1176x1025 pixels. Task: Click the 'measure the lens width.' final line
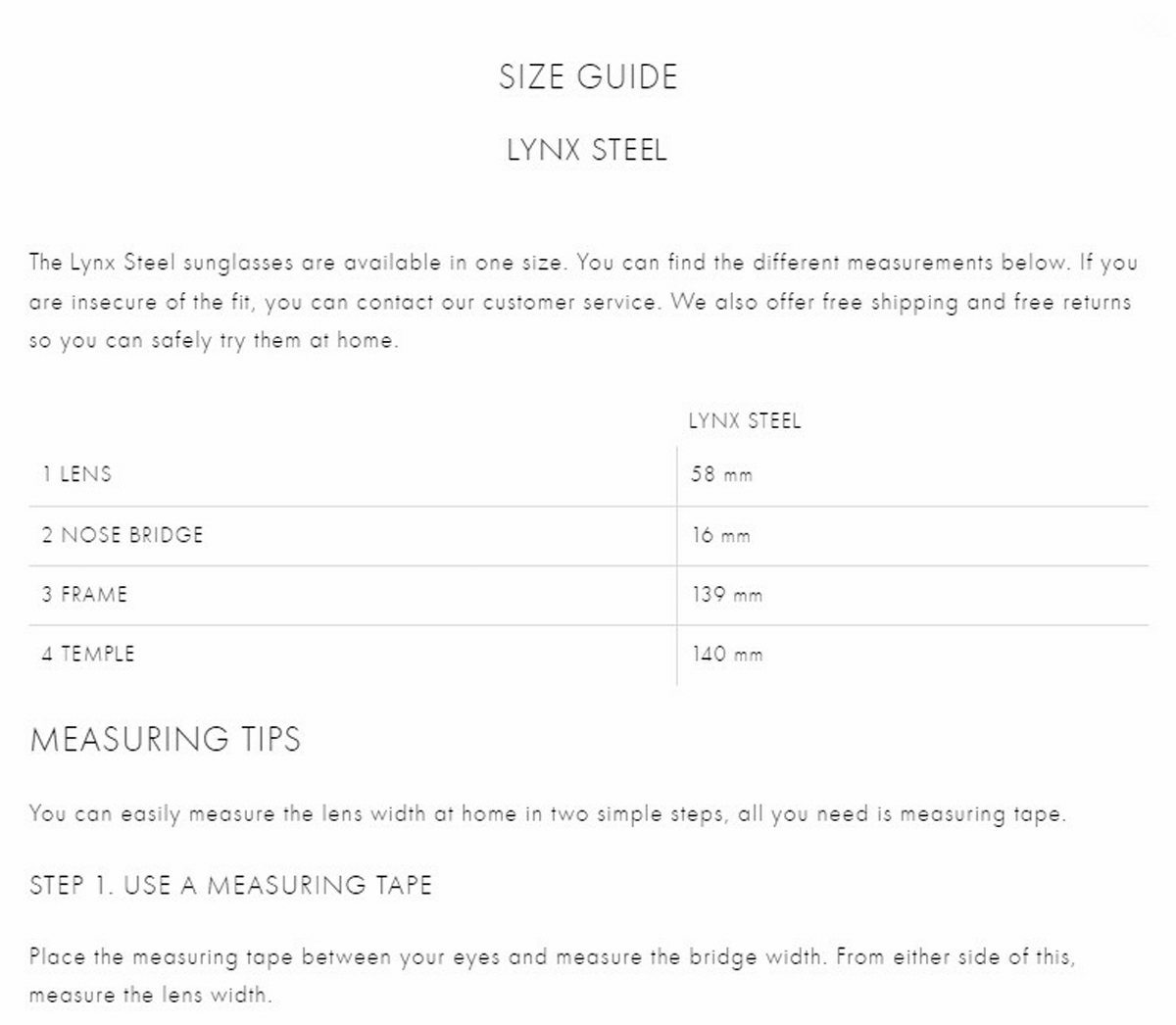pos(150,996)
